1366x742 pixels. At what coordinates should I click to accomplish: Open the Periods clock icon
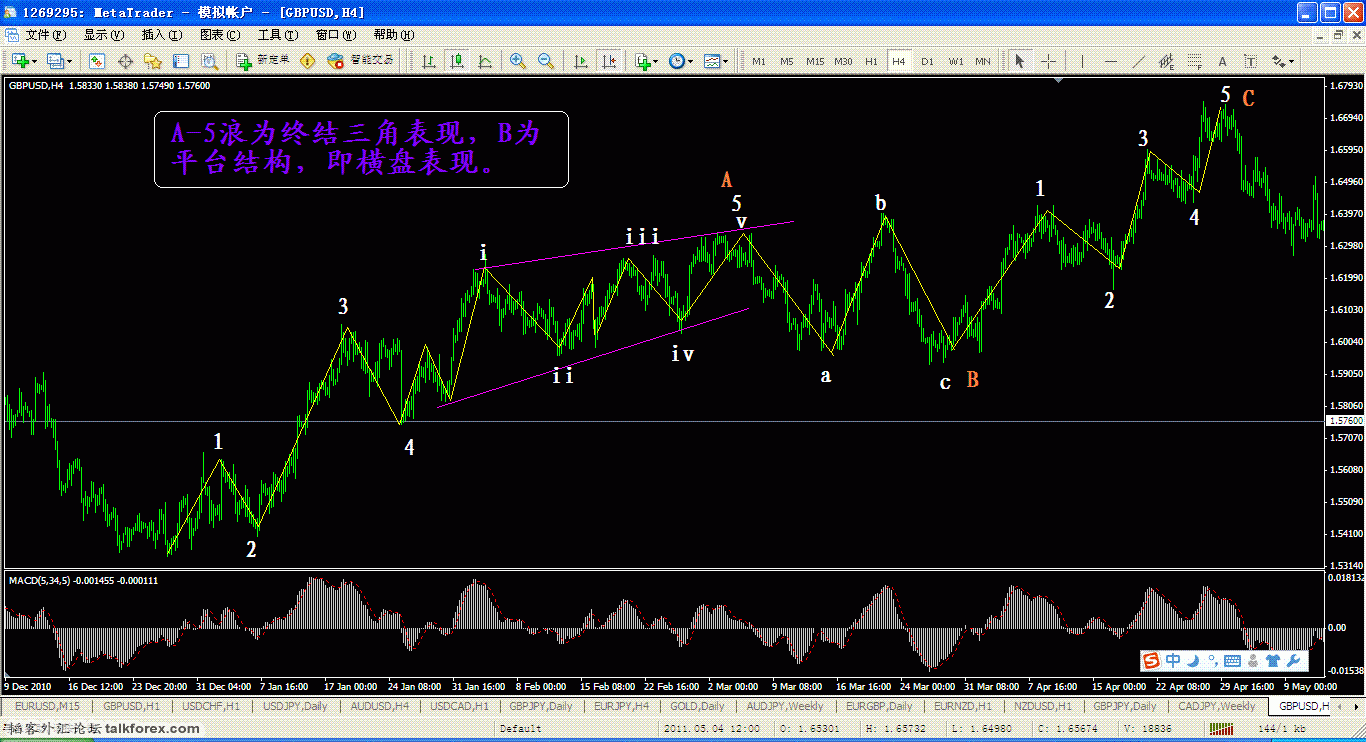point(677,61)
